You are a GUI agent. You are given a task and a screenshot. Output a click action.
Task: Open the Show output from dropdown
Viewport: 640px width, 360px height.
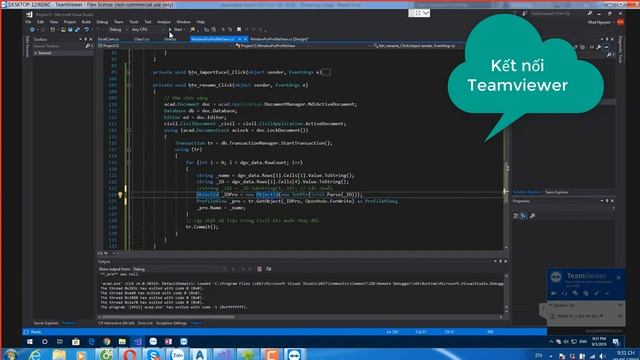pyautogui.click(x=180, y=269)
